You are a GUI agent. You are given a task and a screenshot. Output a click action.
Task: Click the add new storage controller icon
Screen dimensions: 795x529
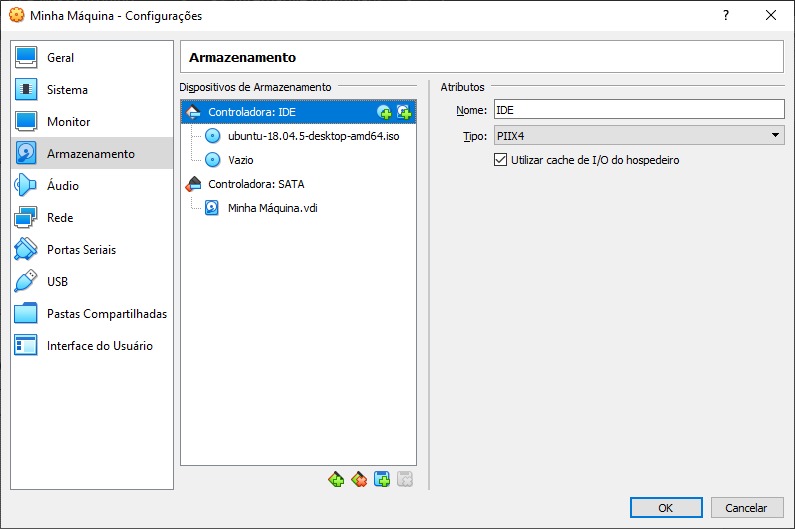pyautogui.click(x=336, y=480)
